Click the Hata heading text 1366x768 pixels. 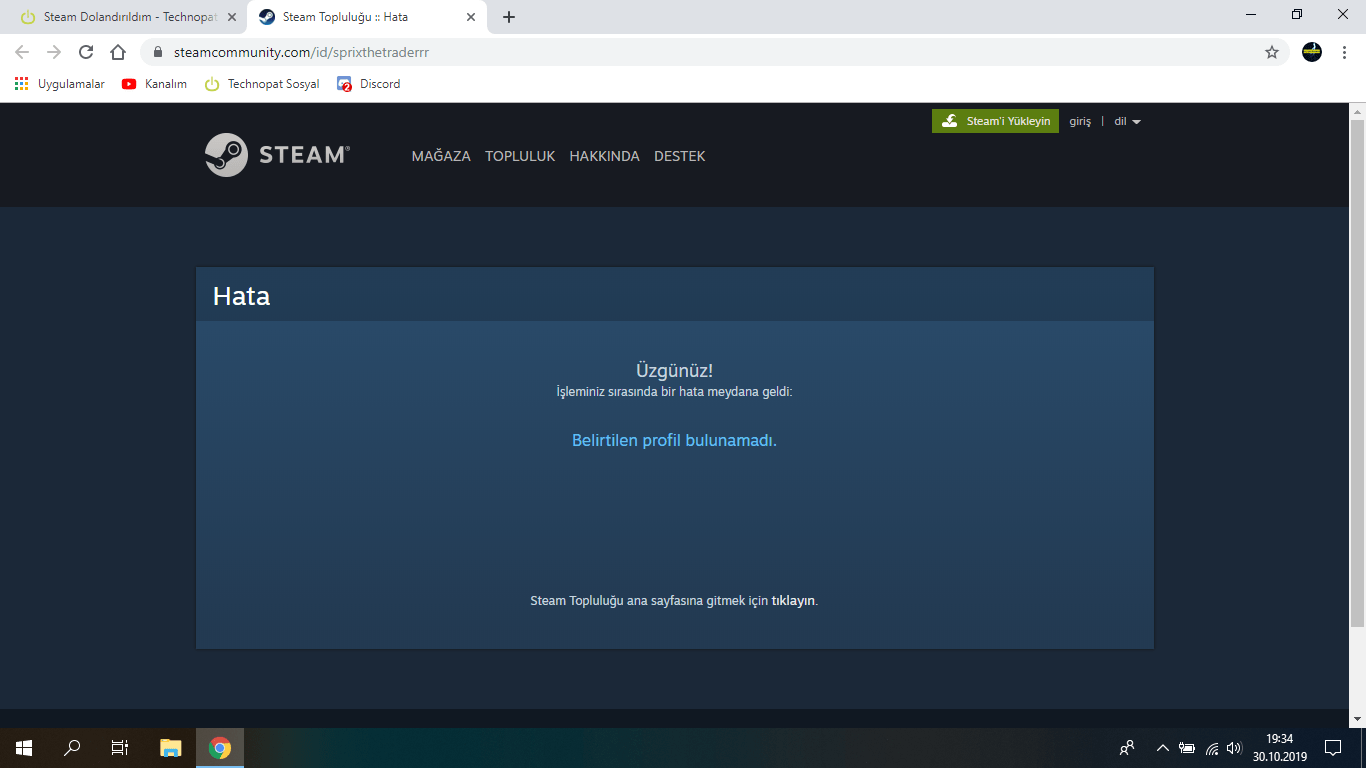241,296
